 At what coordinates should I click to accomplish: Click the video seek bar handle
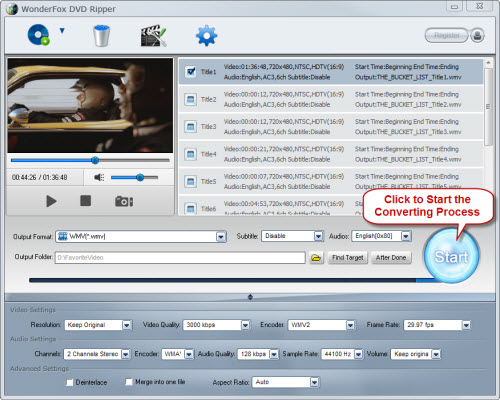[x=95, y=160]
